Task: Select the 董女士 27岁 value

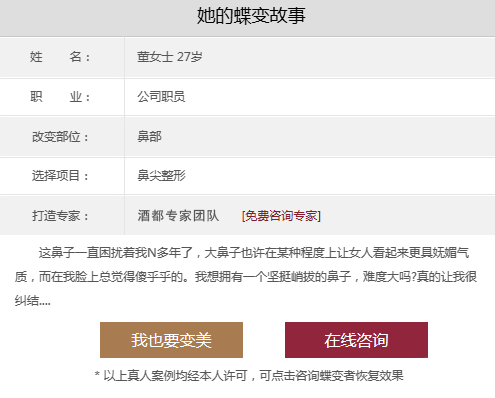Action: pos(170,57)
